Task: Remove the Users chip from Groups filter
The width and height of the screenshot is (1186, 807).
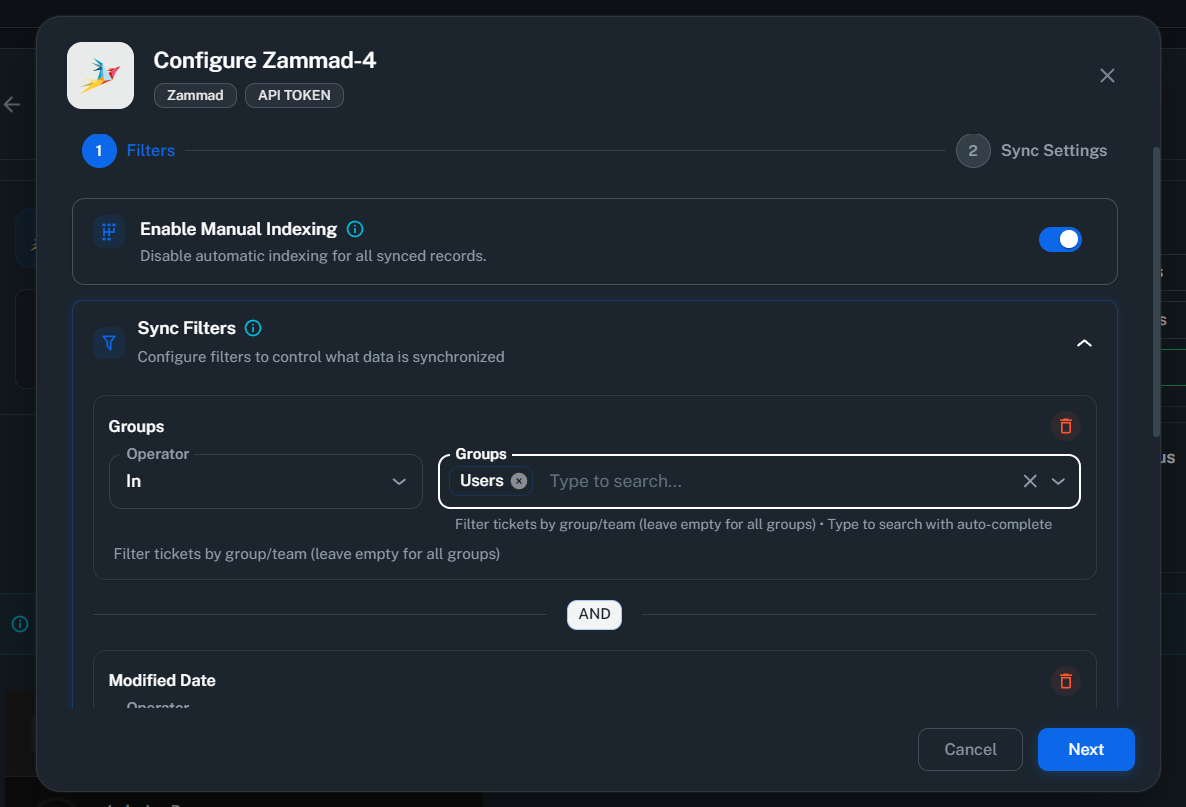Action: click(x=518, y=480)
